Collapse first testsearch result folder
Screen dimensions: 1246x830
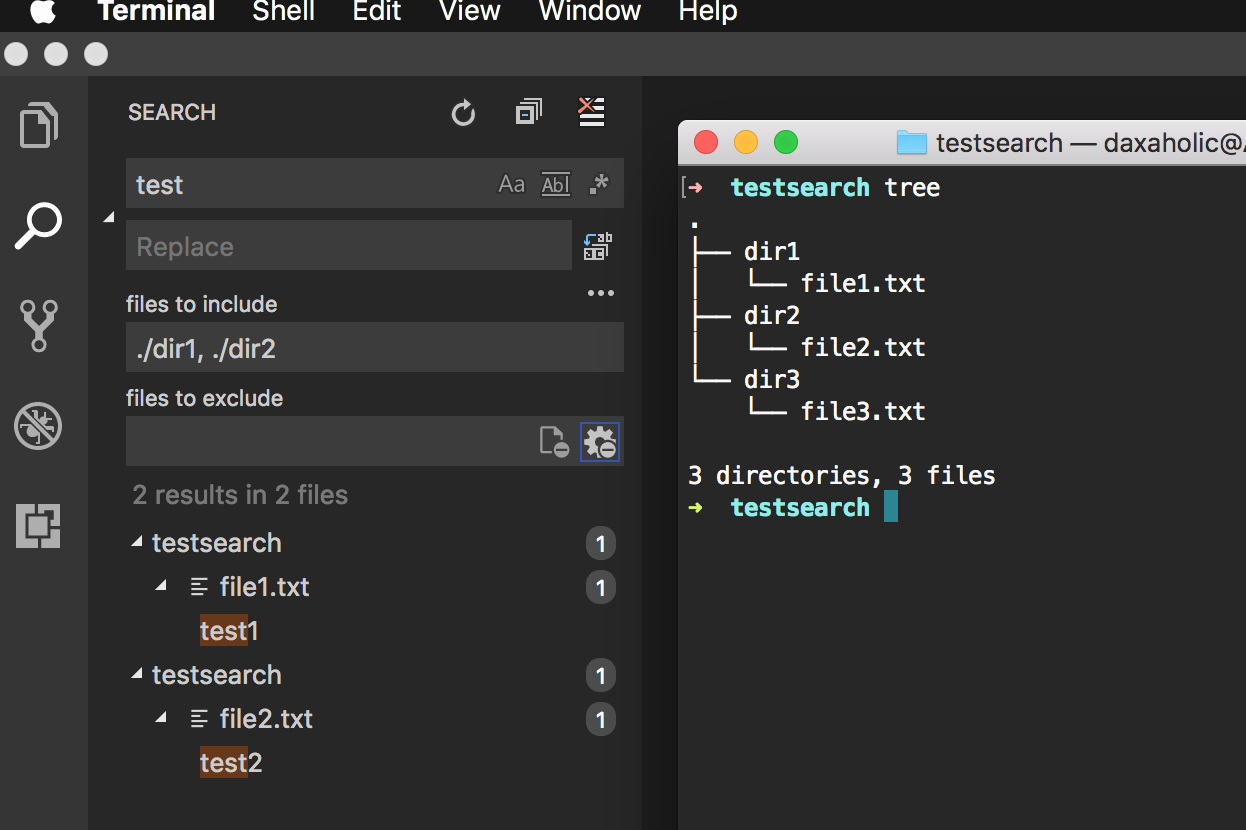137,542
